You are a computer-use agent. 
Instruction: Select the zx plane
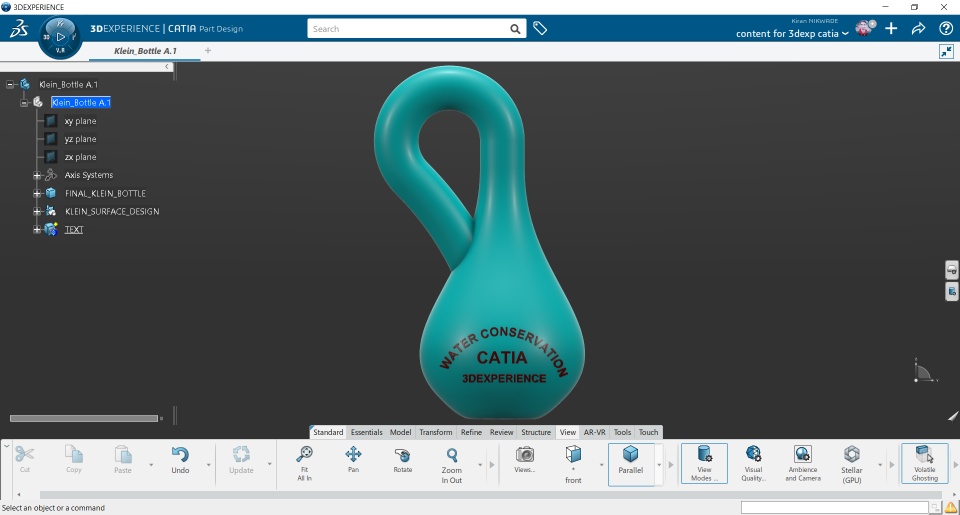(80, 157)
